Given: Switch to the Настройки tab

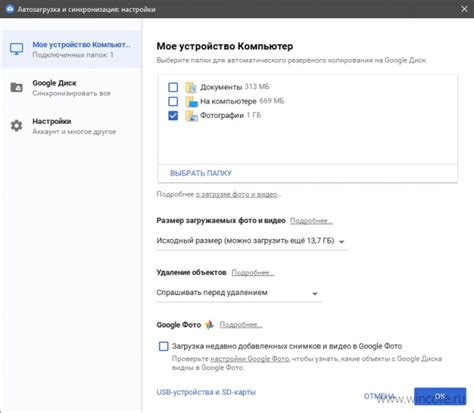Looking at the screenshot, I should click(71, 126).
